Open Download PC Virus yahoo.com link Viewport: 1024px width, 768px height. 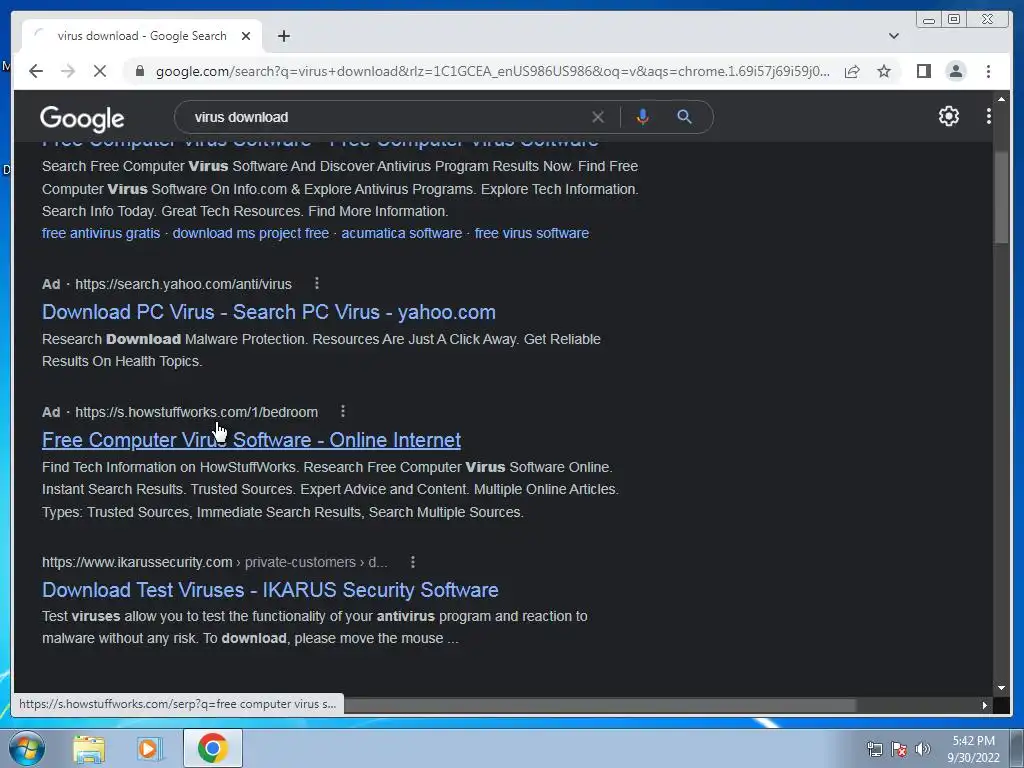pyautogui.click(x=268, y=312)
